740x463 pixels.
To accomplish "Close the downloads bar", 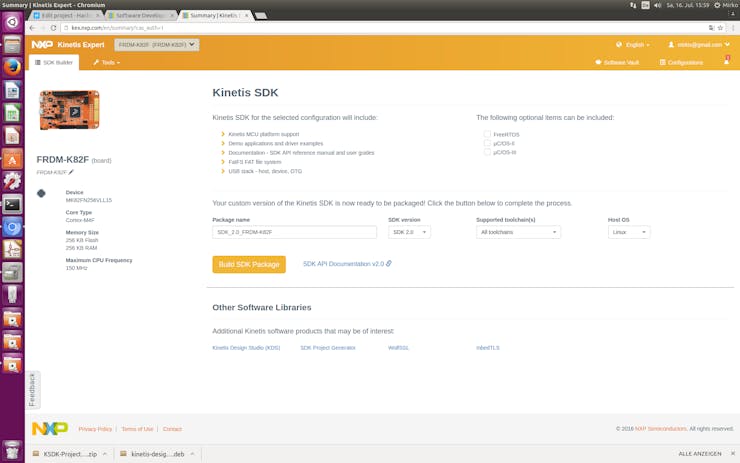I will click(x=733, y=454).
